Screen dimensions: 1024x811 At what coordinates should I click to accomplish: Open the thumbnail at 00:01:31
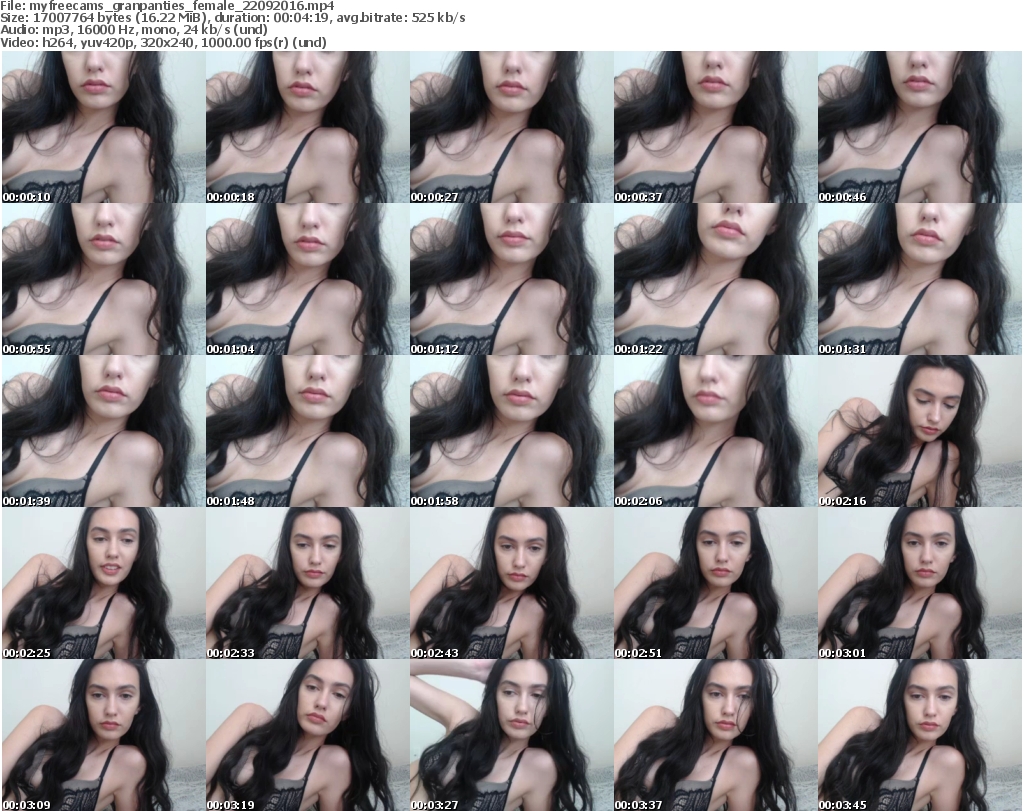(920, 279)
